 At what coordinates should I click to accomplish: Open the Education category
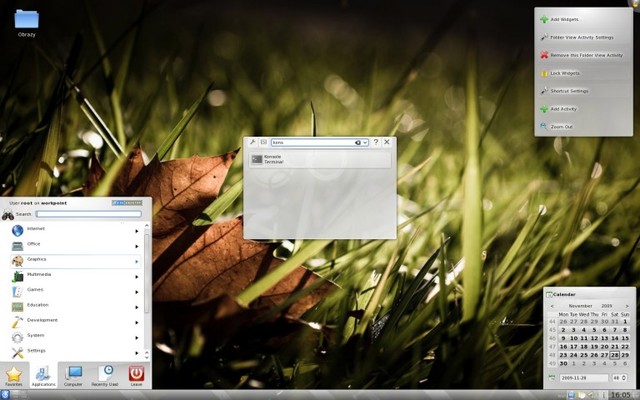(x=76, y=307)
